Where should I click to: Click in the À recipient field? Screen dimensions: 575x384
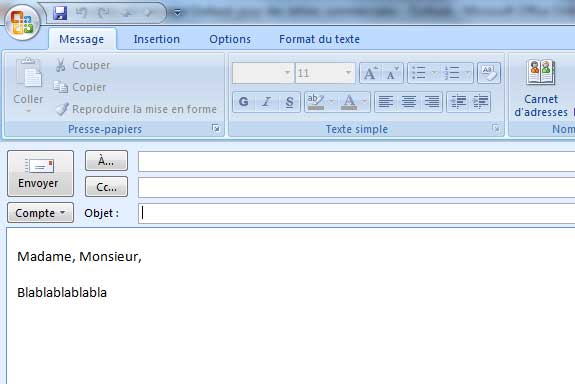coord(356,161)
